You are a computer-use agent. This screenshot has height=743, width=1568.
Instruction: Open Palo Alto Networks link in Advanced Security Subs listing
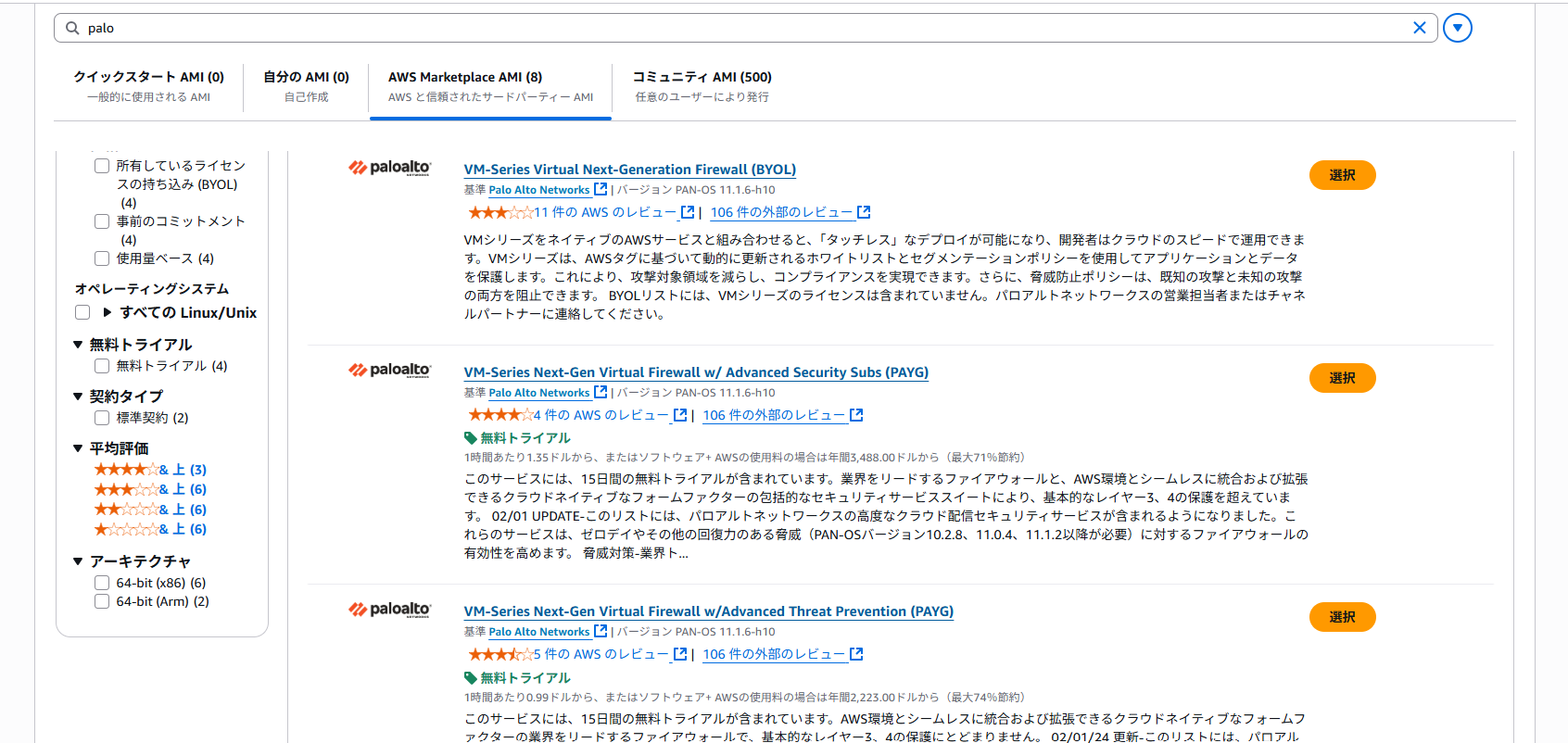tap(539, 393)
